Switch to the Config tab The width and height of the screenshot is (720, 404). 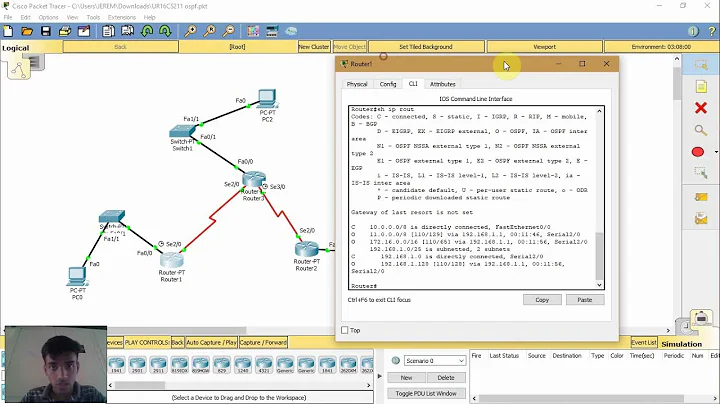pyautogui.click(x=388, y=84)
